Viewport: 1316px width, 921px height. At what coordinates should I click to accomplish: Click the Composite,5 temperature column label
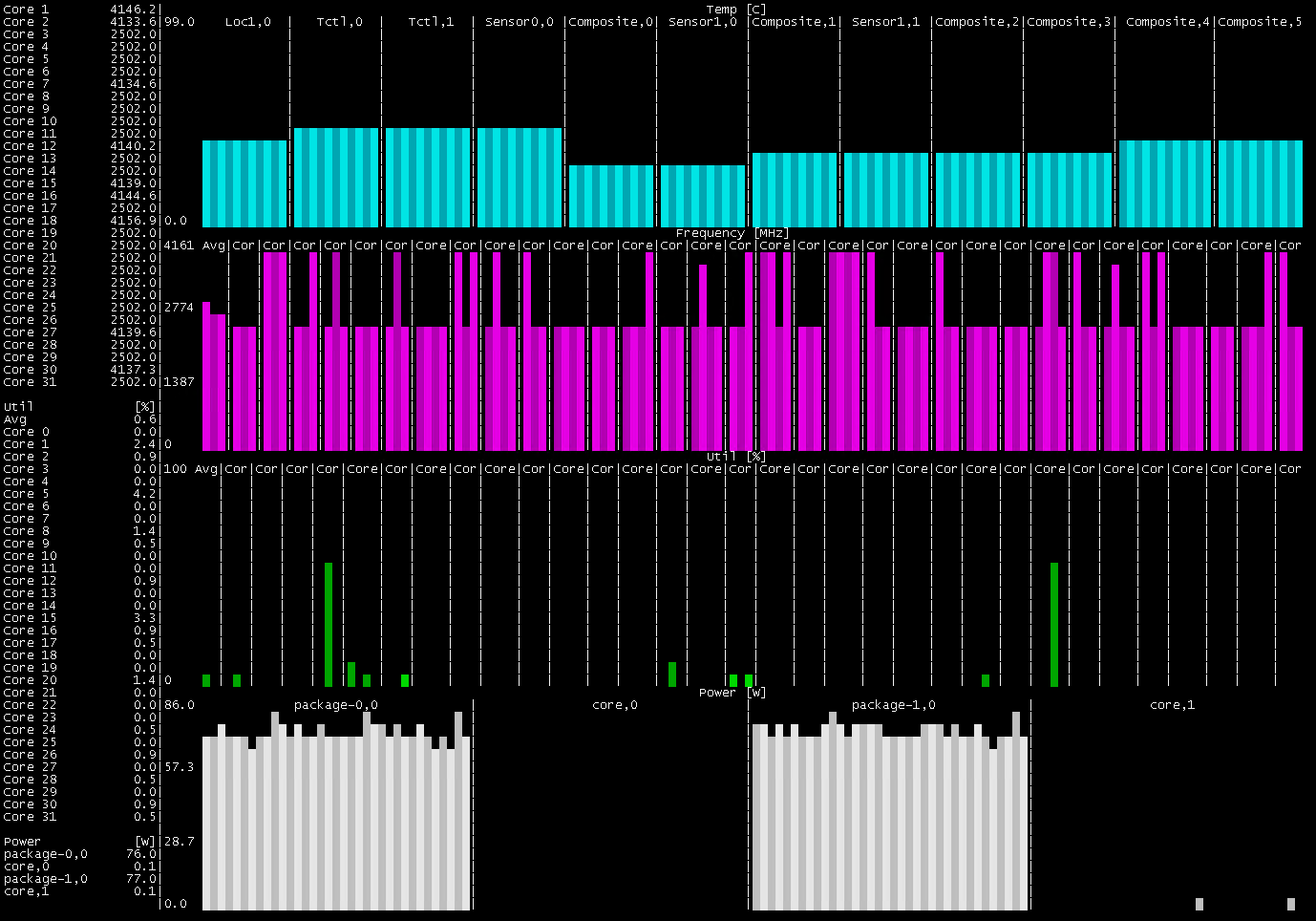tap(1260, 22)
